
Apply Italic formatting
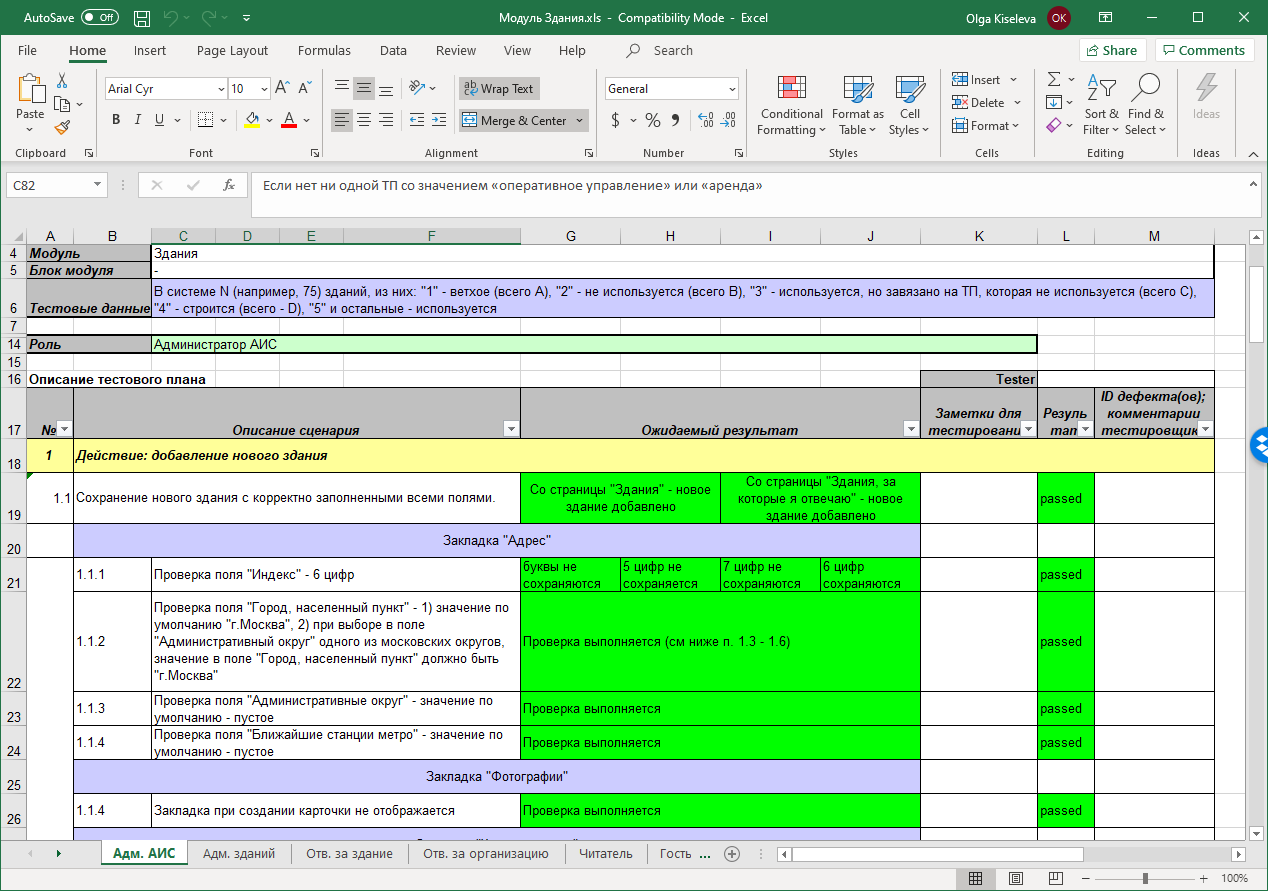tap(137, 120)
